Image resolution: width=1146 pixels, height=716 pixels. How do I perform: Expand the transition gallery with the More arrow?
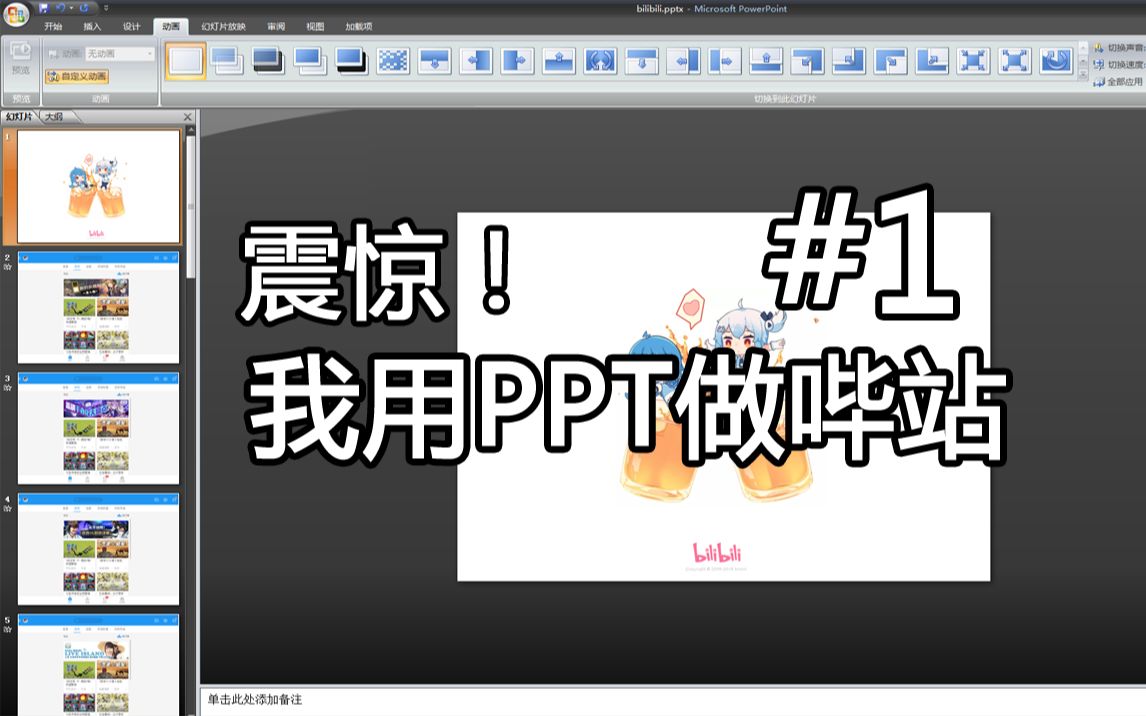1085,76
